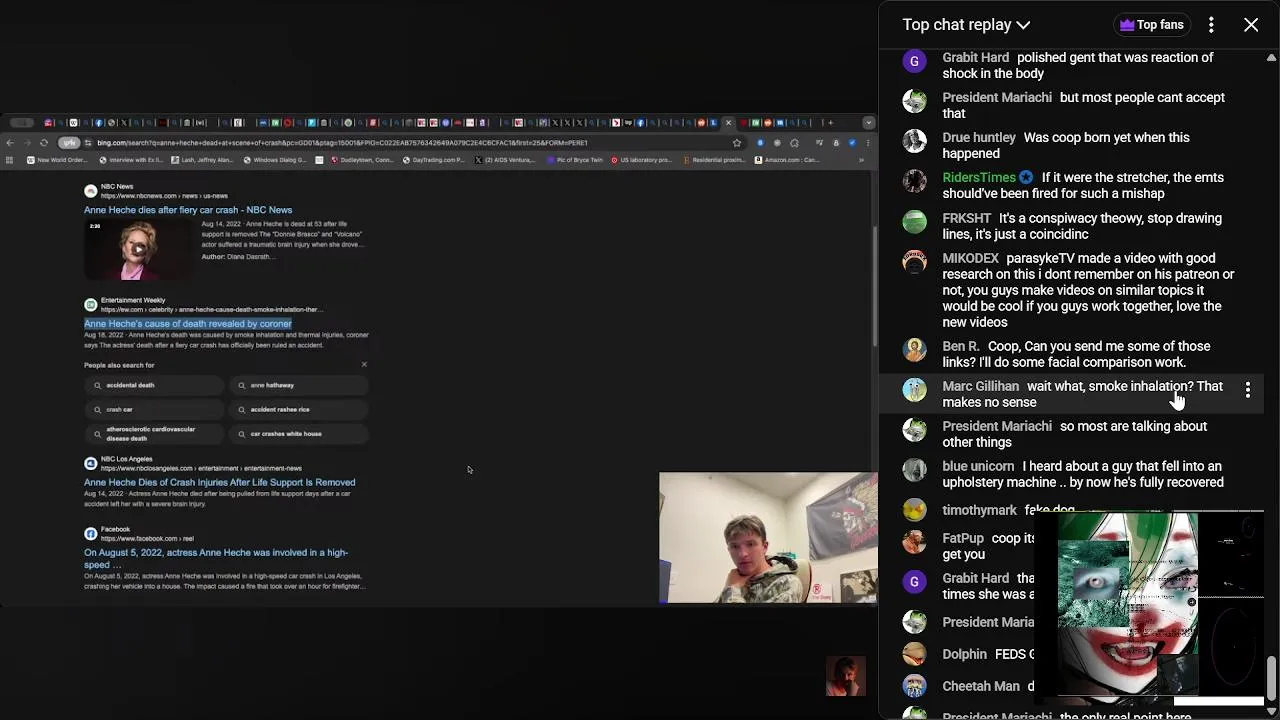Click the streamer webcam overlay
The image size is (1280, 720).
click(768, 538)
